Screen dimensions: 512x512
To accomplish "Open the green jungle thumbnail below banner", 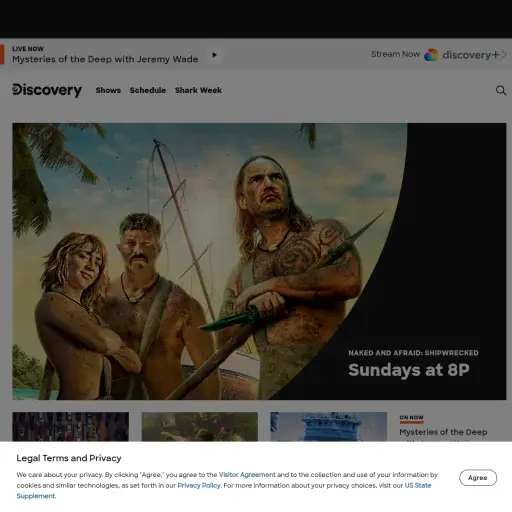I will (x=200, y=427).
